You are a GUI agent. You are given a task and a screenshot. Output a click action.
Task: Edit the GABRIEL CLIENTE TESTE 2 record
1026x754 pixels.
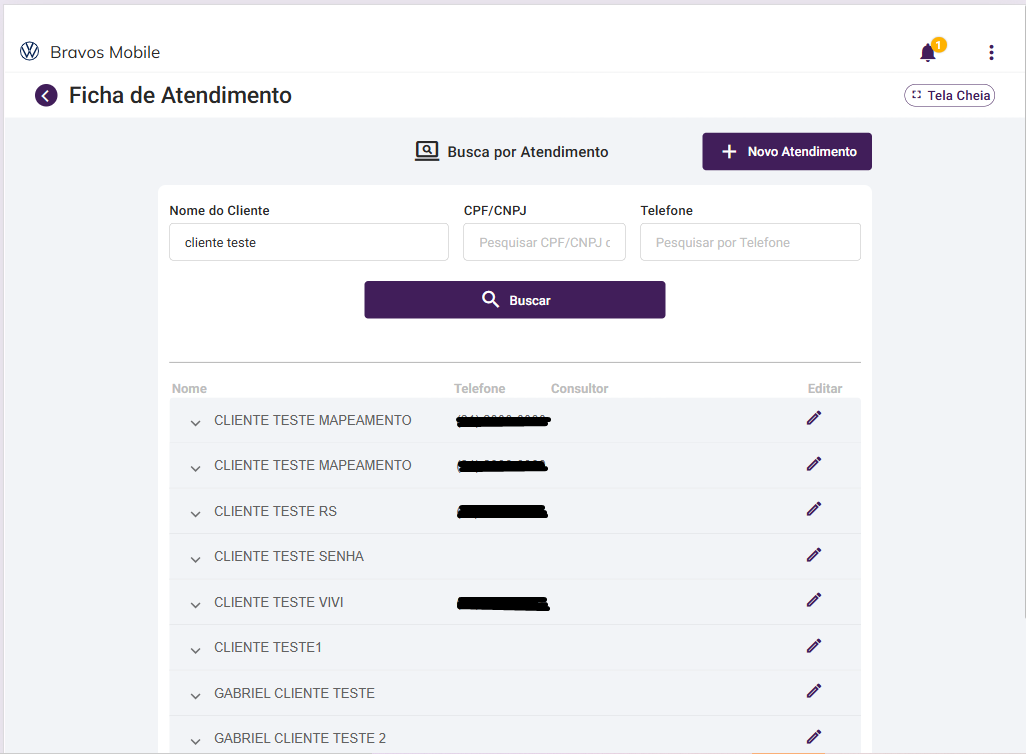(814, 736)
